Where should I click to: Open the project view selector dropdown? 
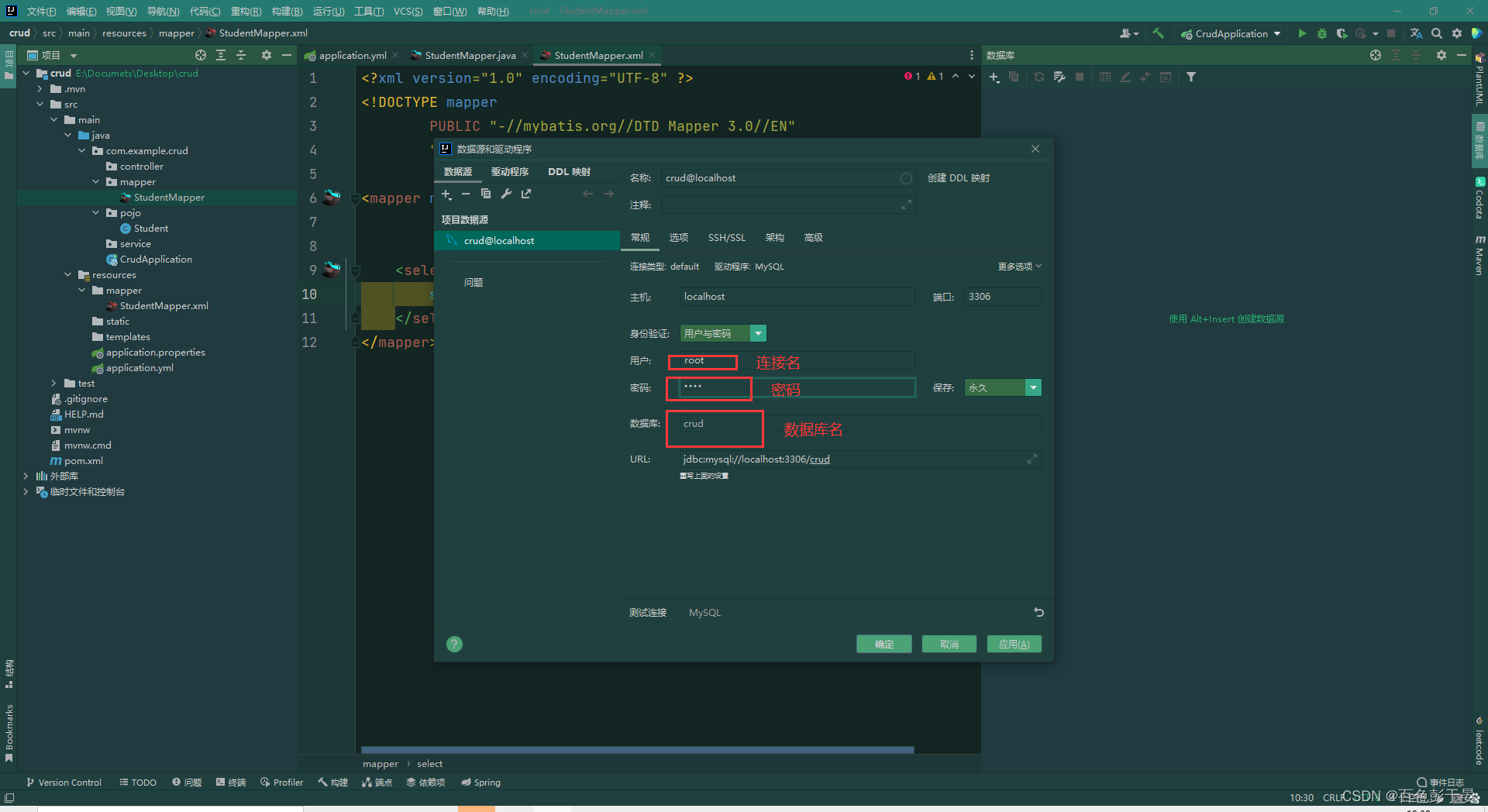tap(74, 56)
